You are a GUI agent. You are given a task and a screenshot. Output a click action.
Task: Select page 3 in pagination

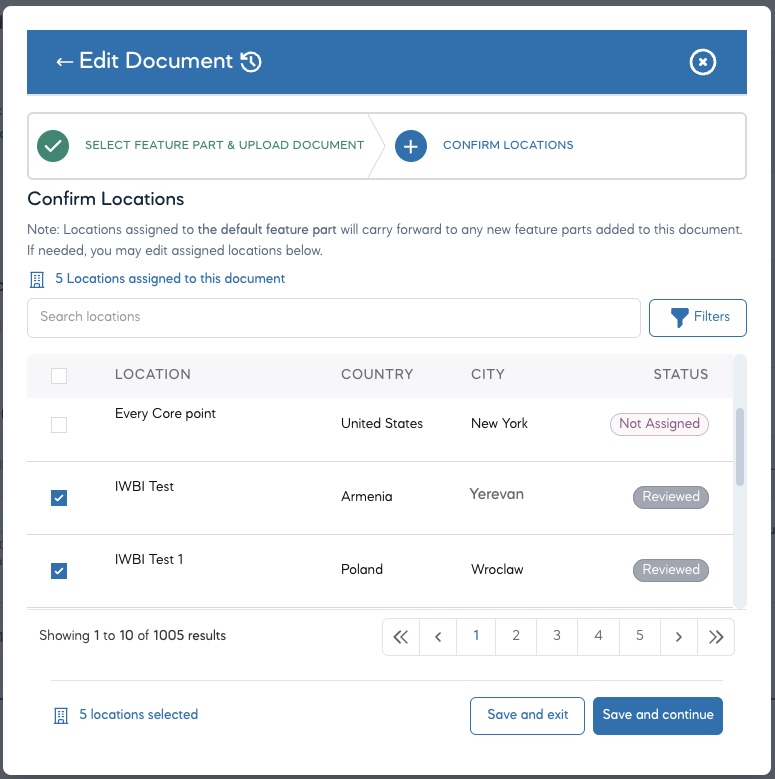click(x=557, y=636)
